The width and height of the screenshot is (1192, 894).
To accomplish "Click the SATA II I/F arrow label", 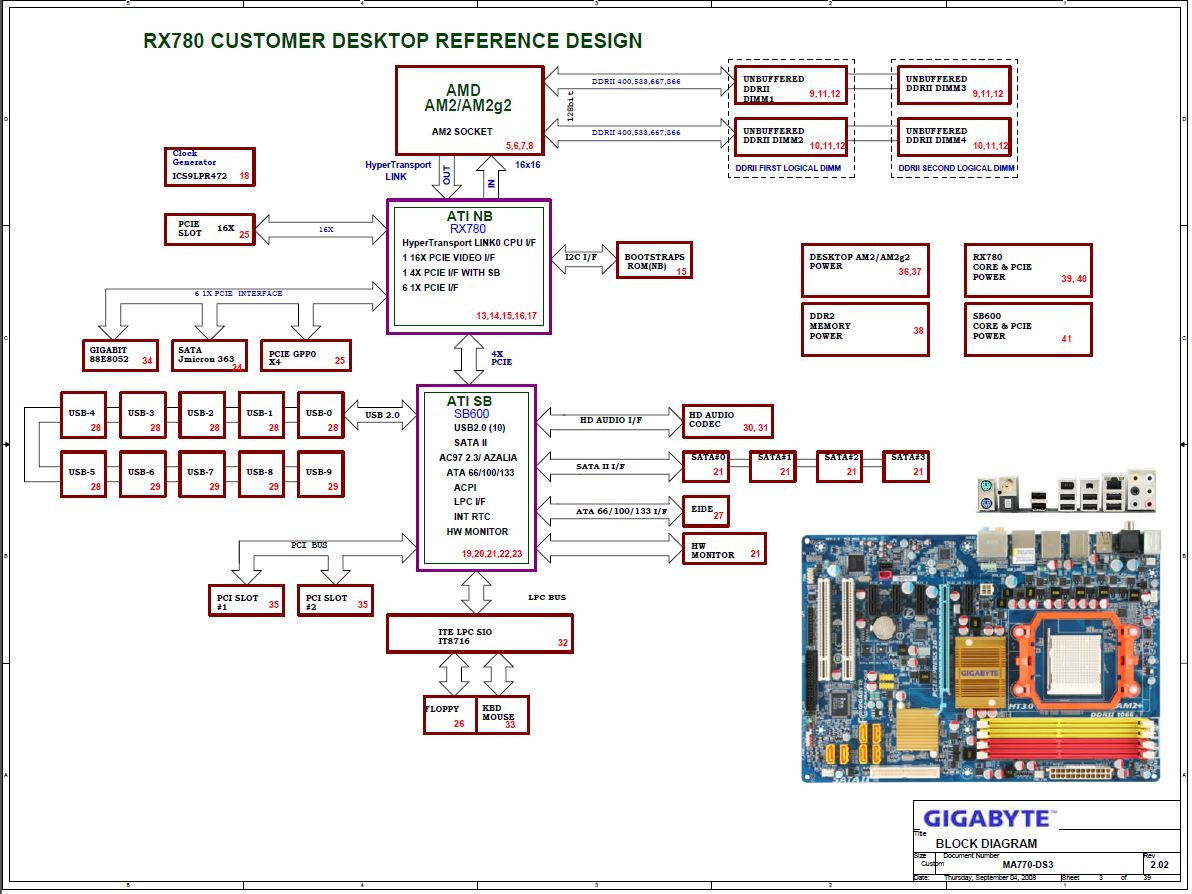I will (601, 466).
